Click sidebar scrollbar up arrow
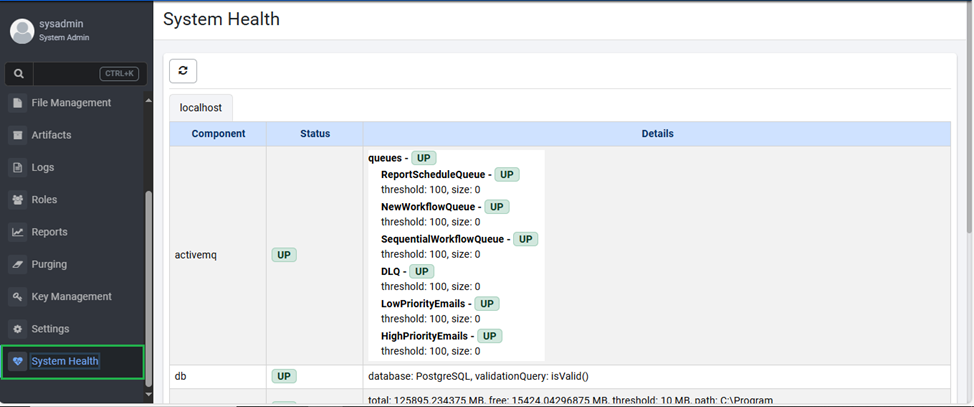This screenshot has height=407, width=974. tap(148, 100)
